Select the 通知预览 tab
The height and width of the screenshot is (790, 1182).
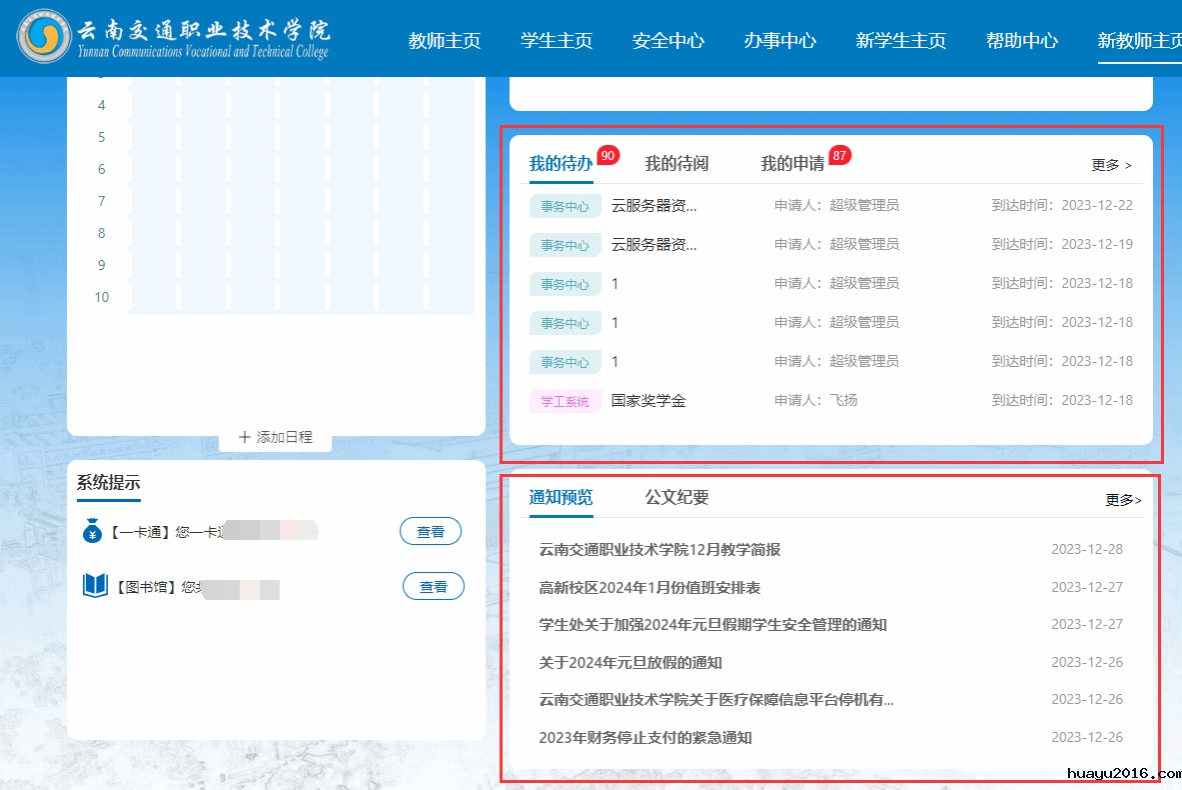(561, 497)
